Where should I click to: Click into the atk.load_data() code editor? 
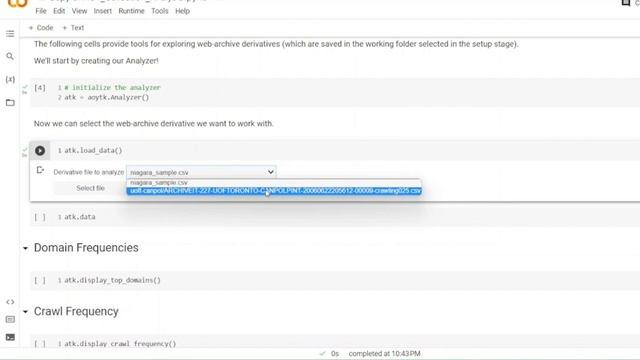pyautogui.click(x=93, y=151)
